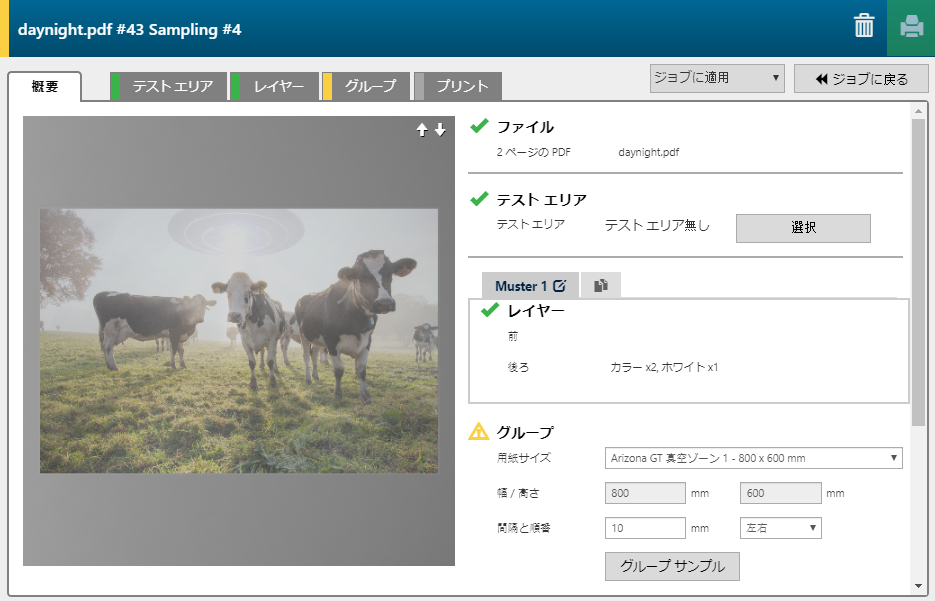
Task: Open the 左右 order dropdown
Action: [x=780, y=527]
